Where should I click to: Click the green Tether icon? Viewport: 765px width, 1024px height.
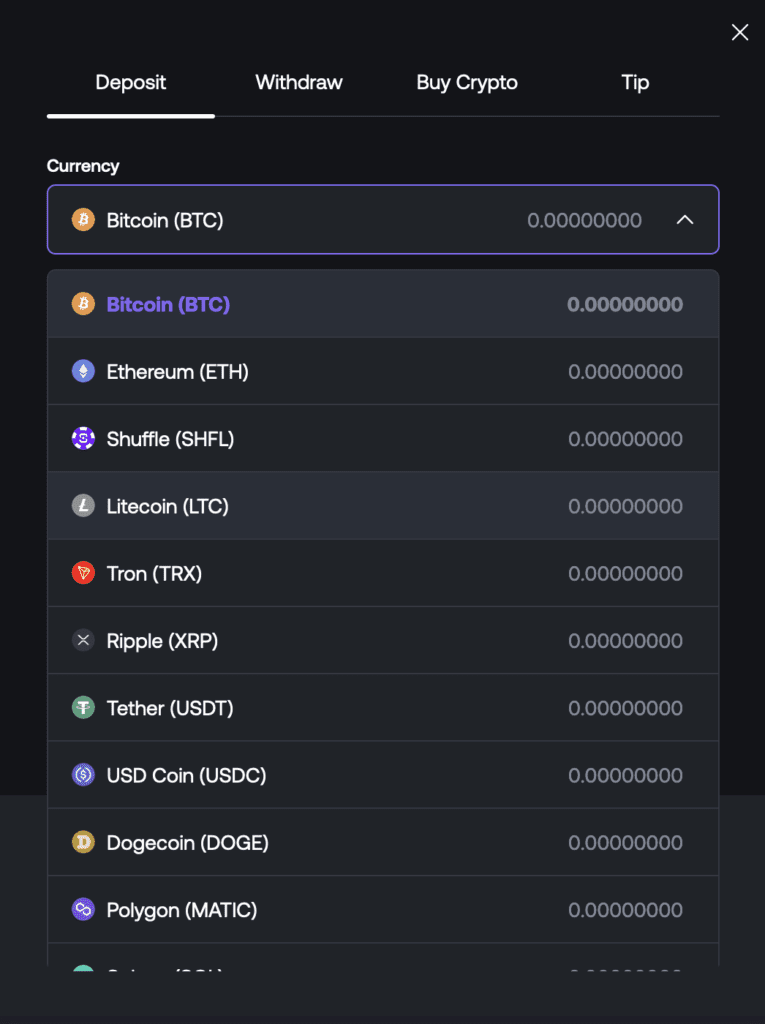(83, 707)
